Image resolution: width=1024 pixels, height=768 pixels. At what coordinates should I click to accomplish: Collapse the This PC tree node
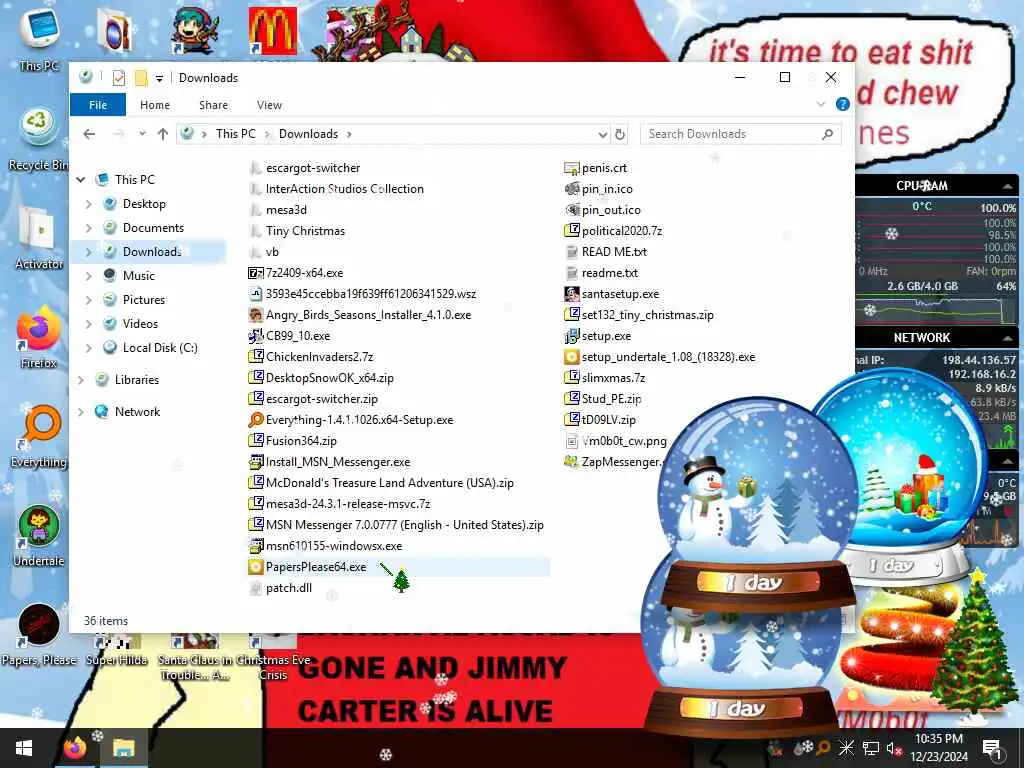[81, 180]
